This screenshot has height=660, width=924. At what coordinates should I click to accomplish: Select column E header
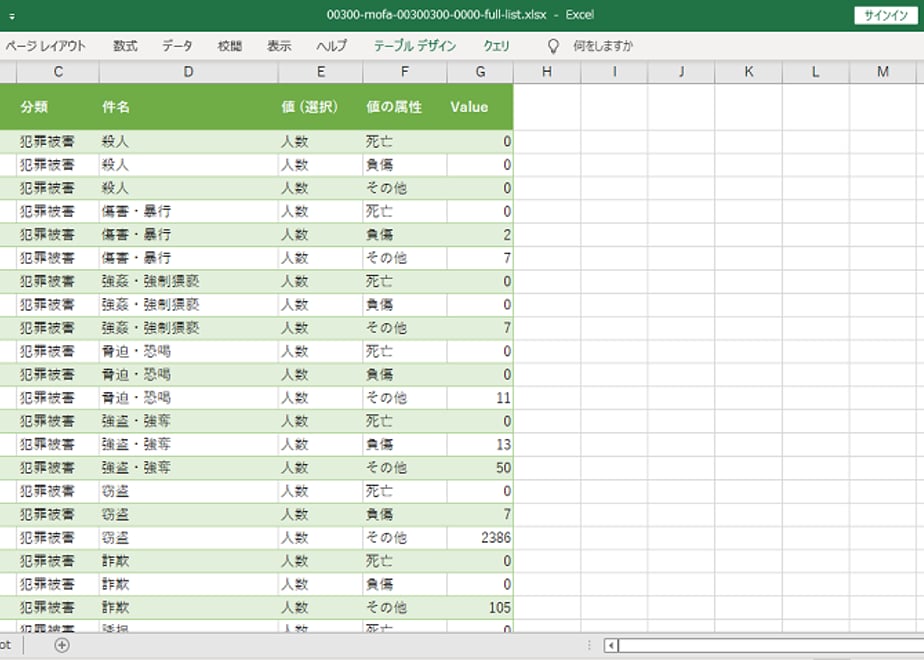click(321, 72)
